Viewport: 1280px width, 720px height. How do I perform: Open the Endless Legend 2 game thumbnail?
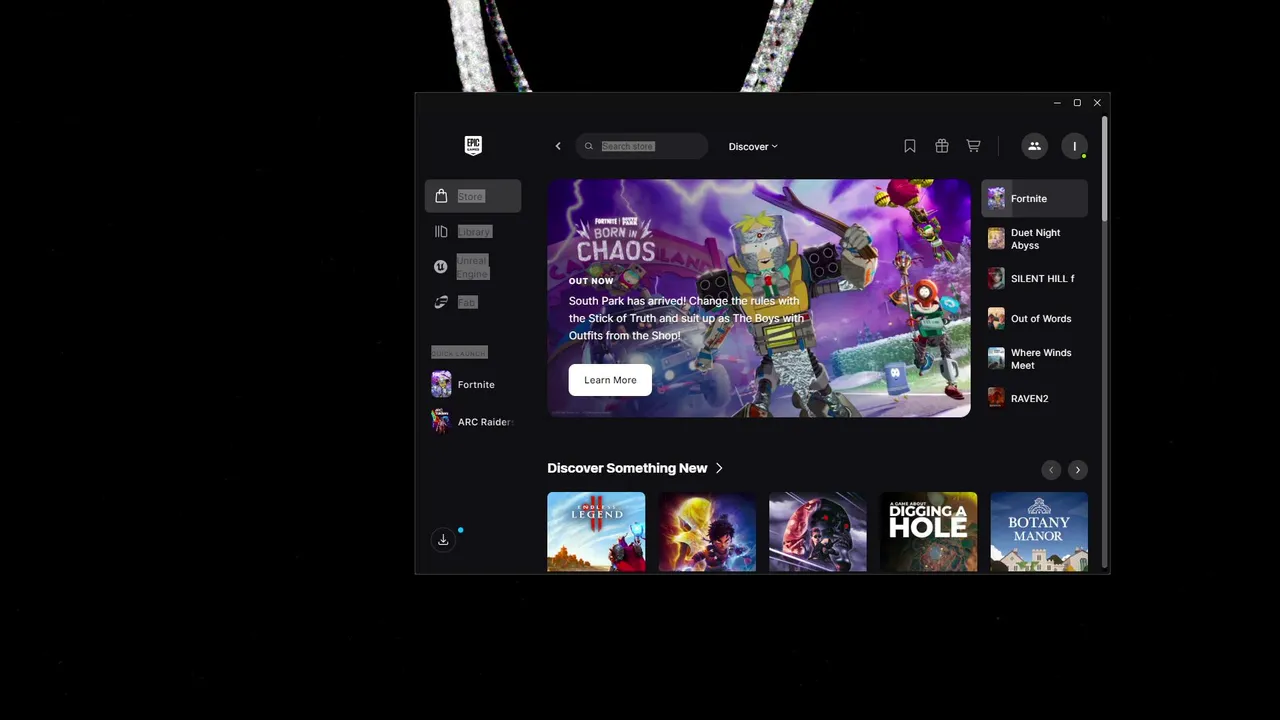pyautogui.click(x=596, y=532)
